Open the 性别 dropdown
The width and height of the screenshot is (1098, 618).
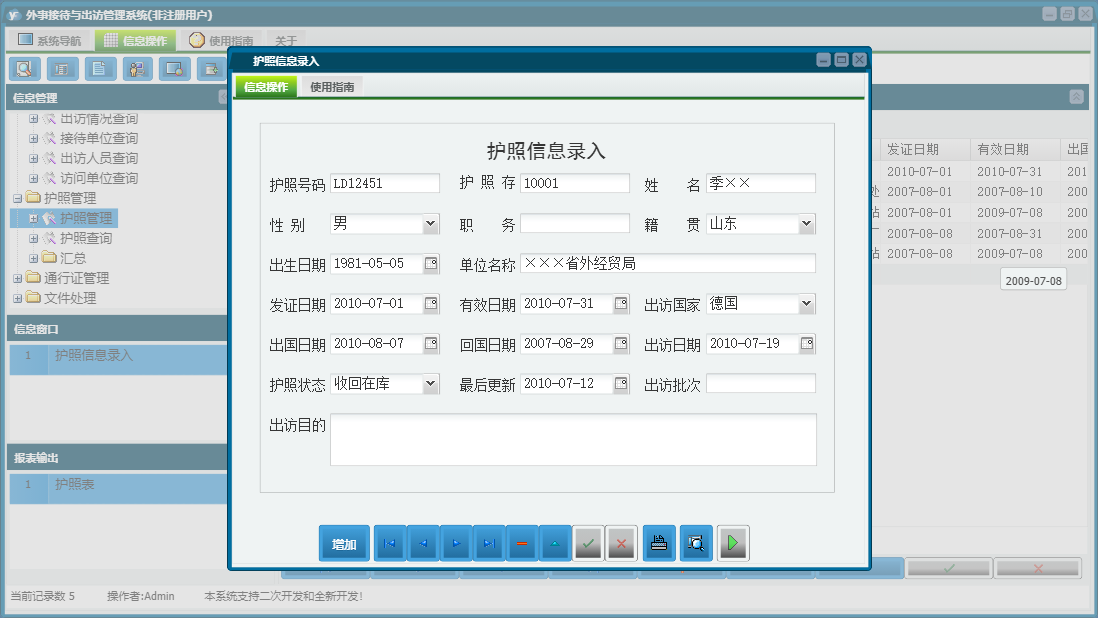(x=431, y=224)
